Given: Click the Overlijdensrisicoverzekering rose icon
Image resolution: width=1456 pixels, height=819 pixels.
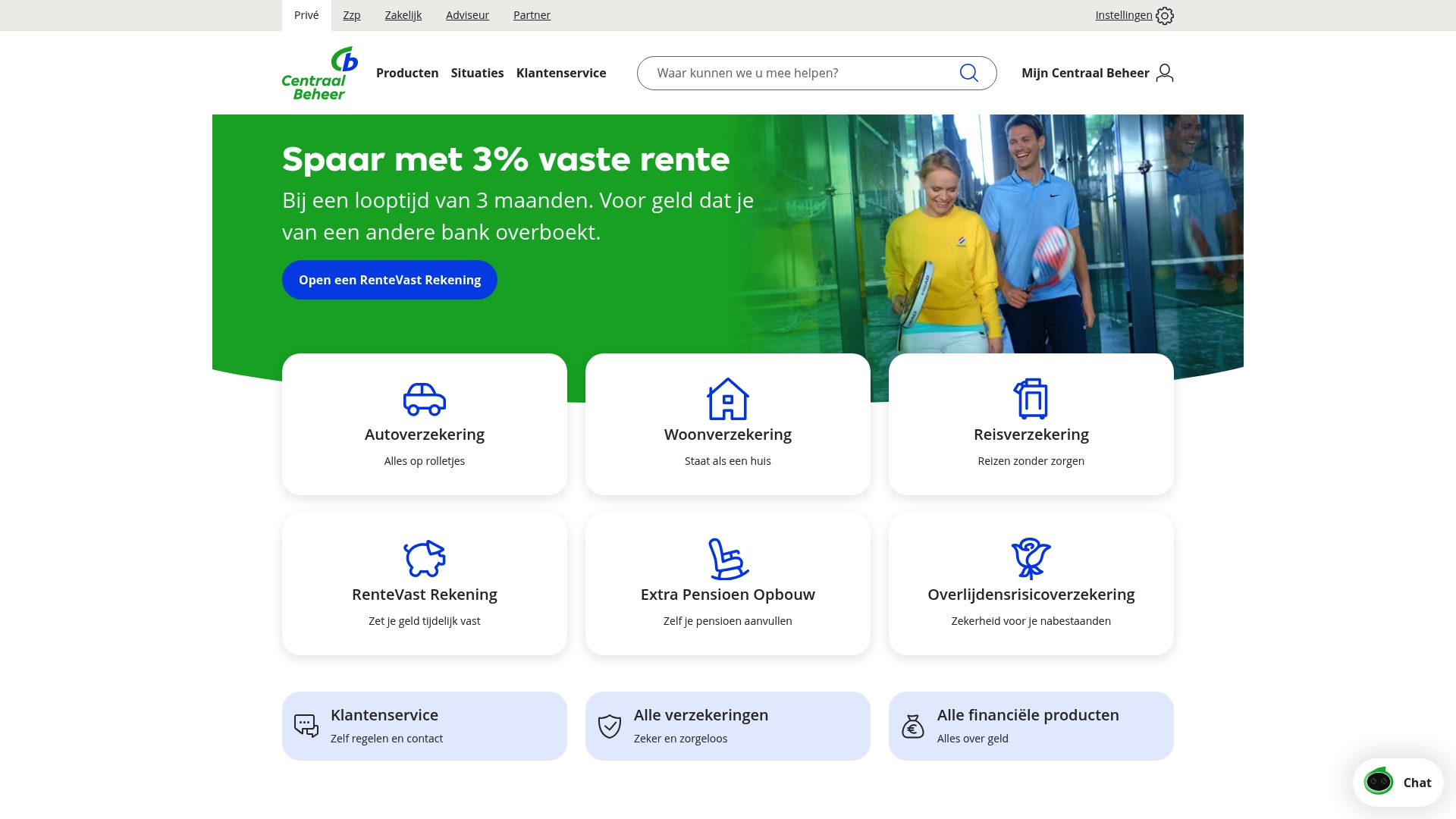Looking at the screenshot, I should 1031,558.
